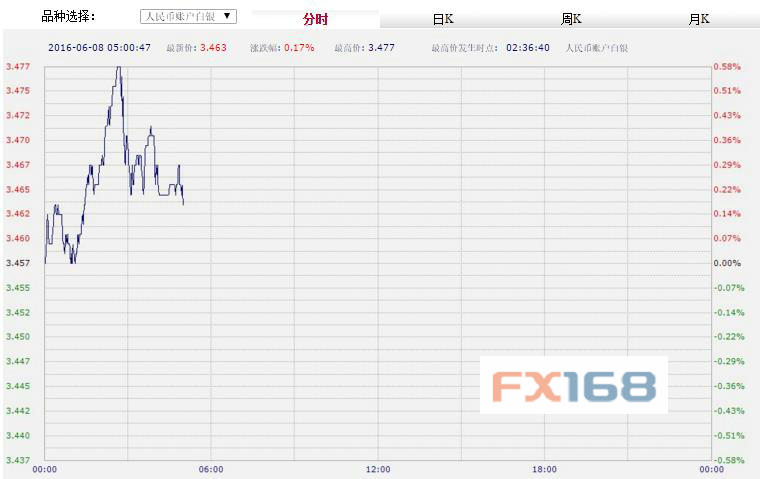The image size is (760, 479).
Task: Switch to the 分时 tab
Action: point(315,19)
